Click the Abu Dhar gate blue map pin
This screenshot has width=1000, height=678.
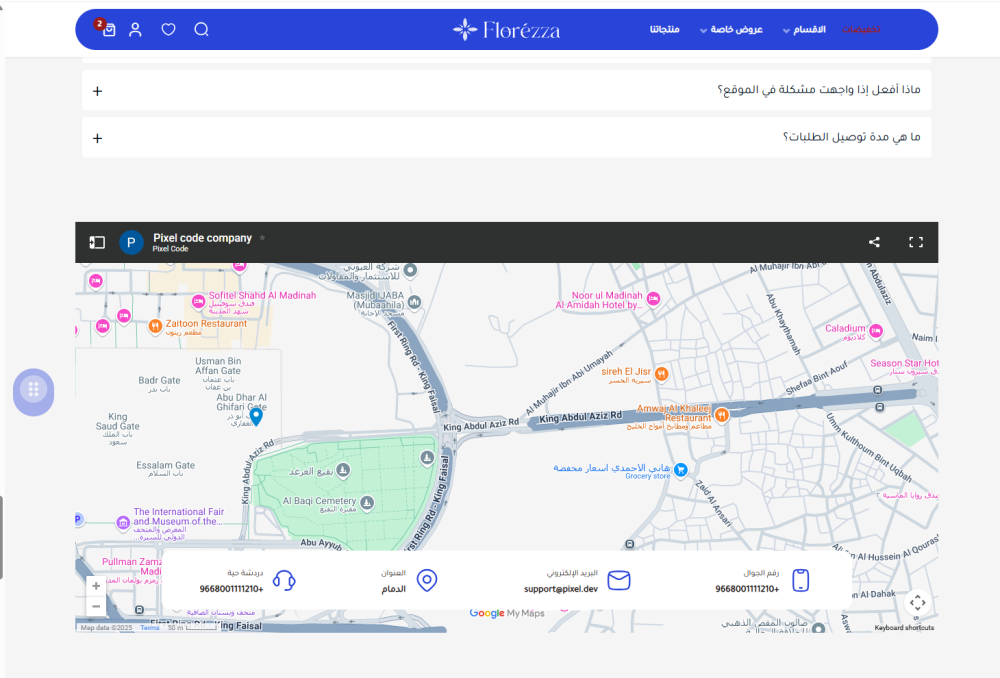click(256, 416)
